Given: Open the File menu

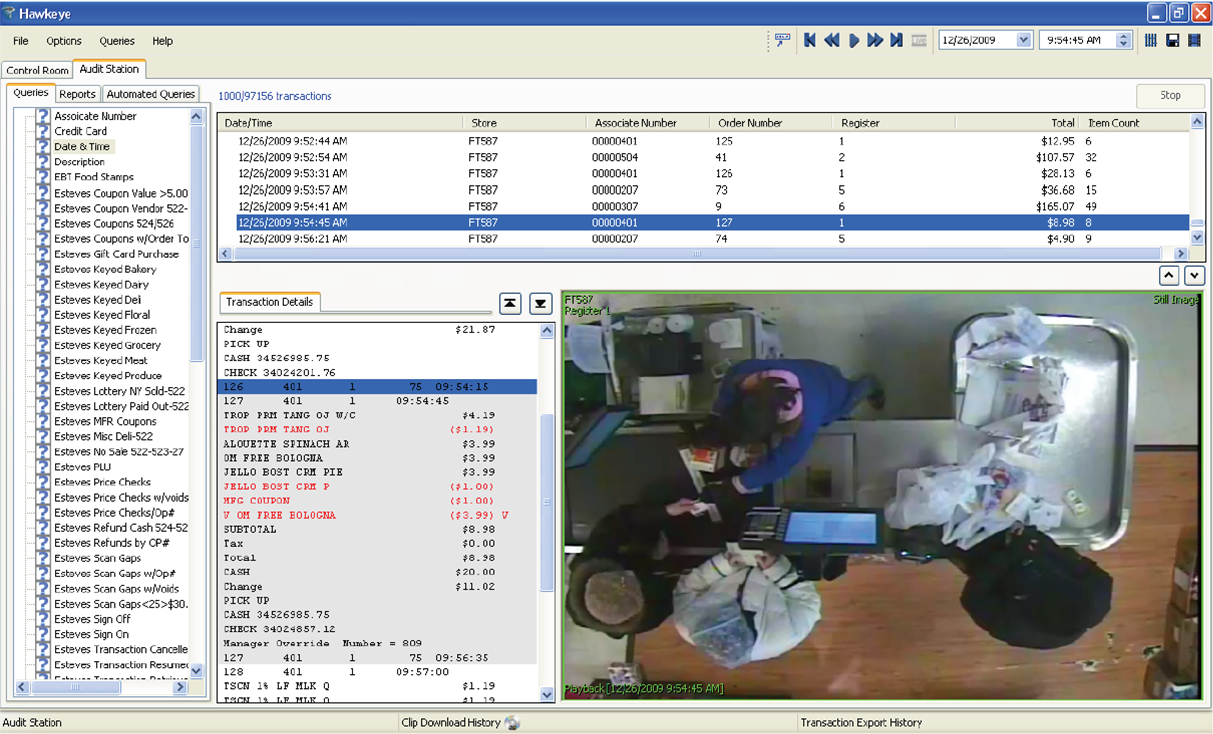Looking at the screenshot, I should click(x=21, y=41).
